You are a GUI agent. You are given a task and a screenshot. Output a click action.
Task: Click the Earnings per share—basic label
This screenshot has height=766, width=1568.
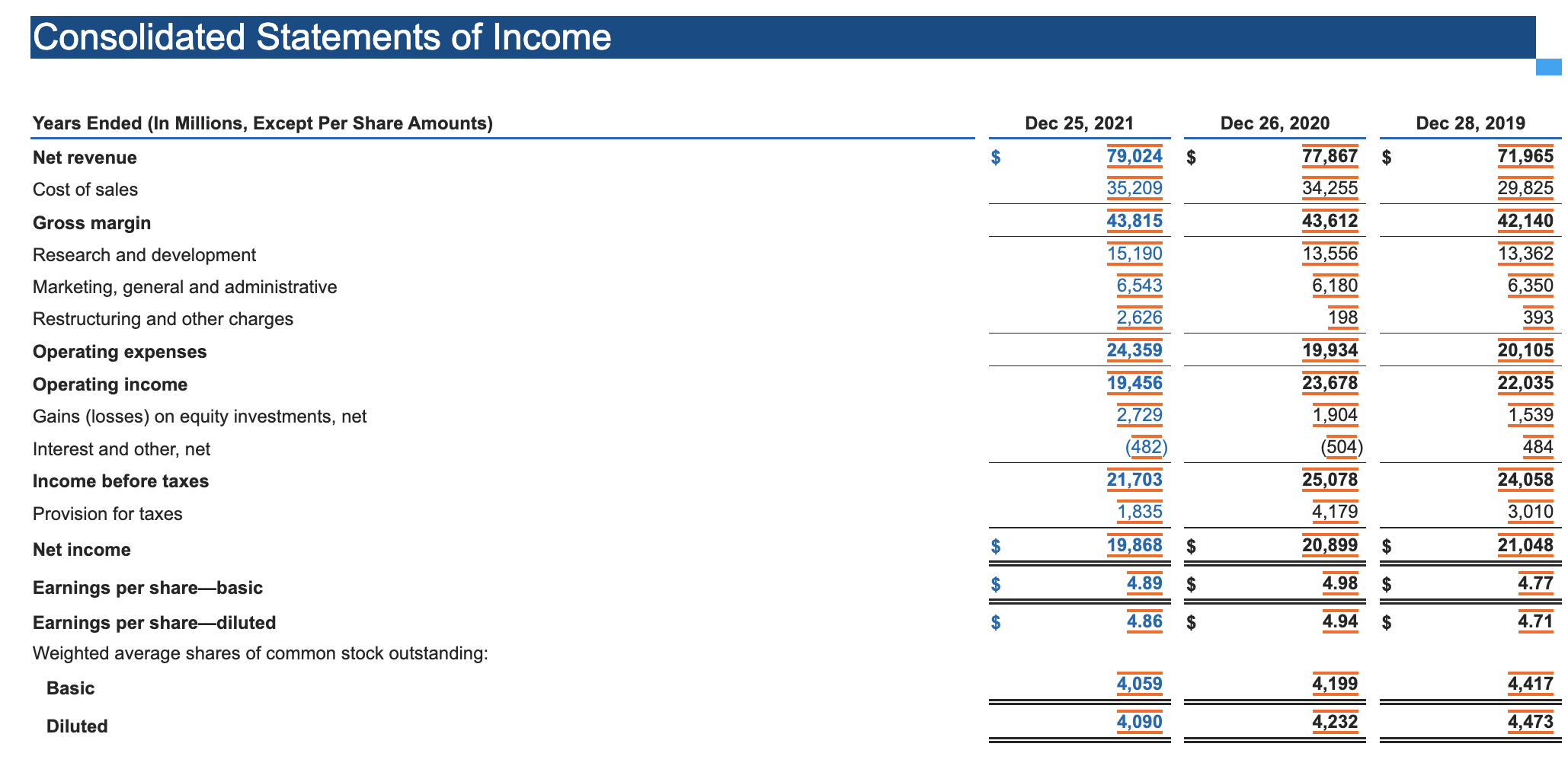pos(148,587)
